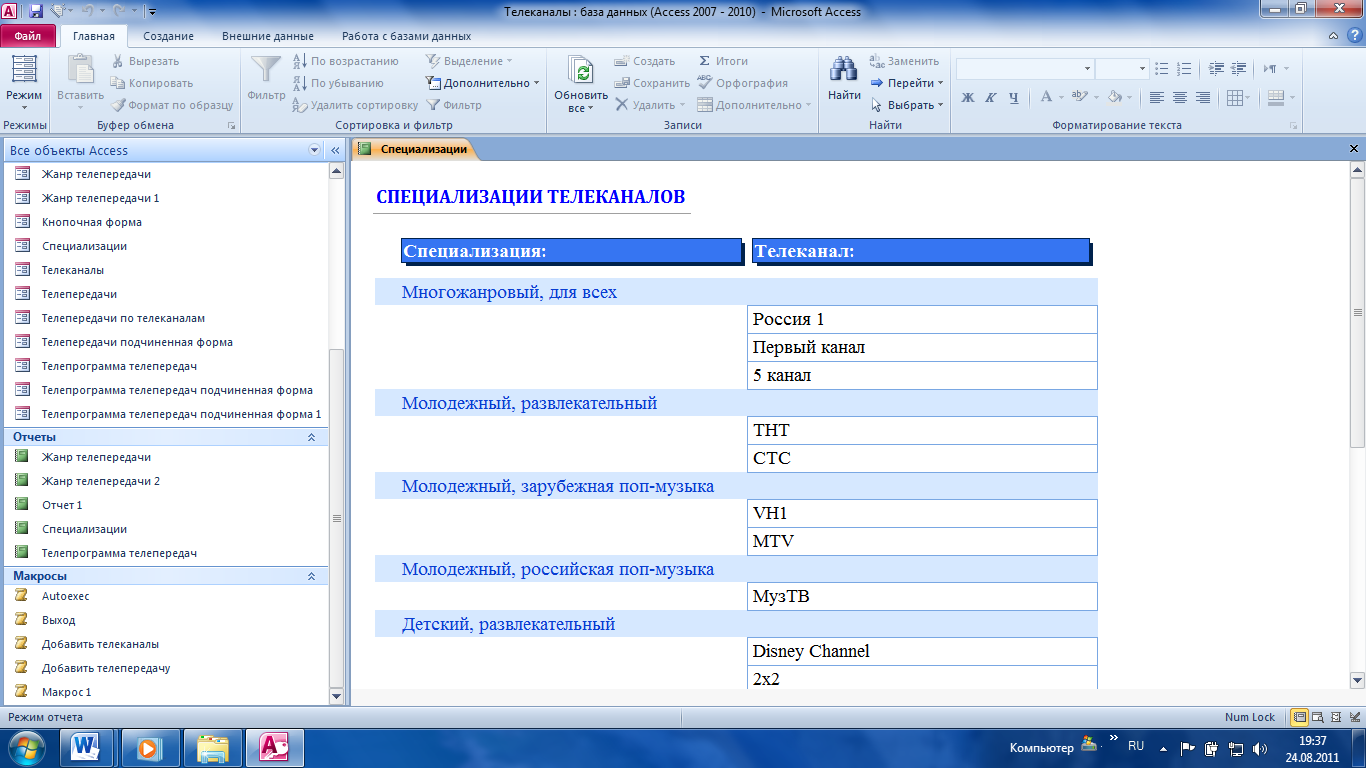Open the Кнопочная форма form

92,222
